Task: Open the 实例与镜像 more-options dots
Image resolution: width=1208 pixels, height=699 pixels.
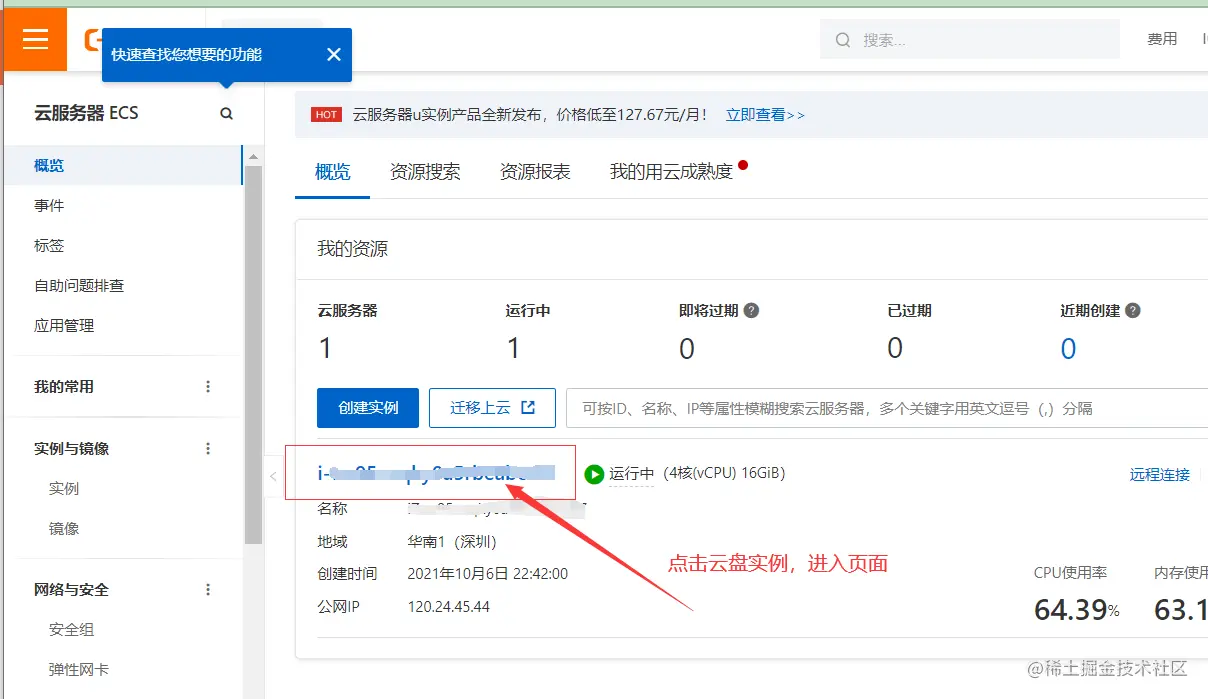Action: pyautogui.click(x=208, y=449)
